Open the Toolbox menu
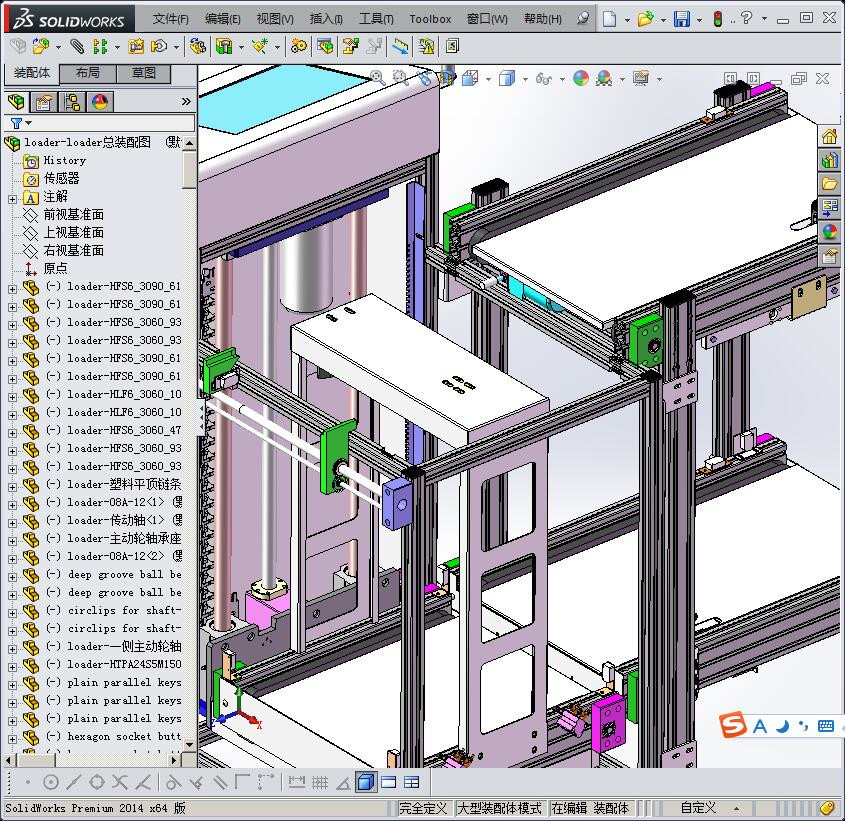The width and height of the screenshot is (845, 821). click(x=430, y=18)
